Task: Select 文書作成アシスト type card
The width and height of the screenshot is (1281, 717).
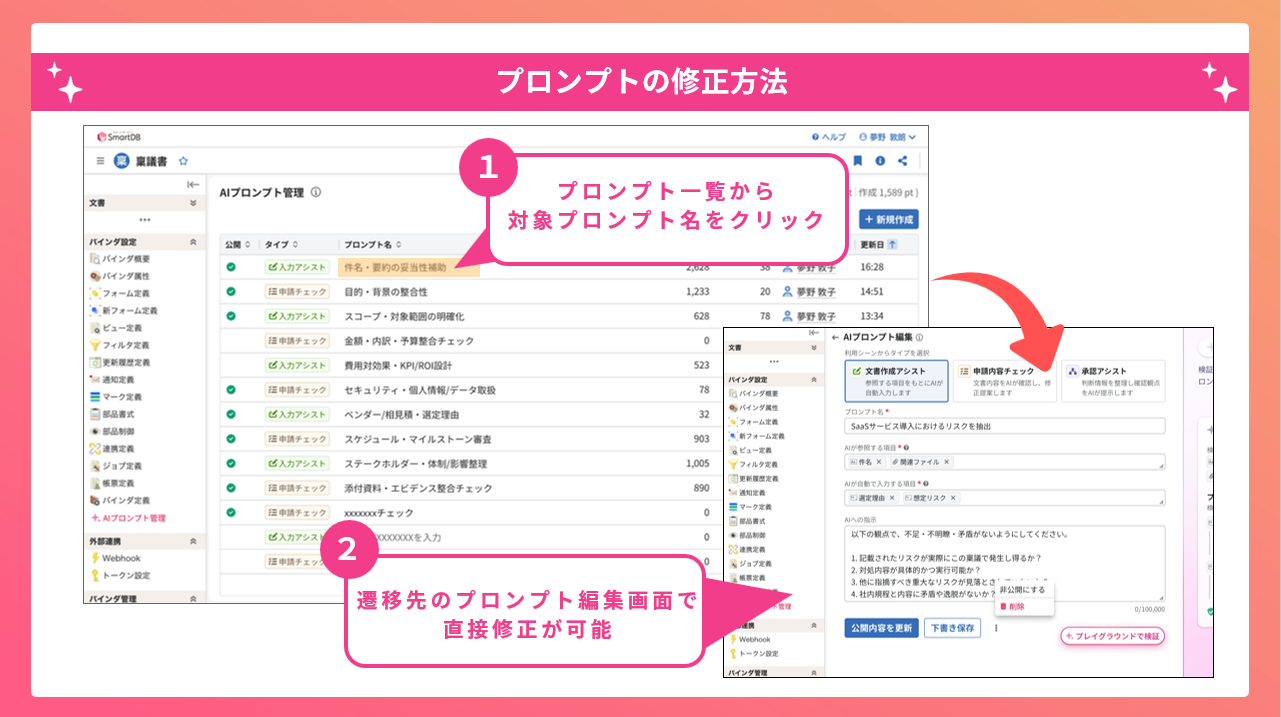Action: coord(895,381)
